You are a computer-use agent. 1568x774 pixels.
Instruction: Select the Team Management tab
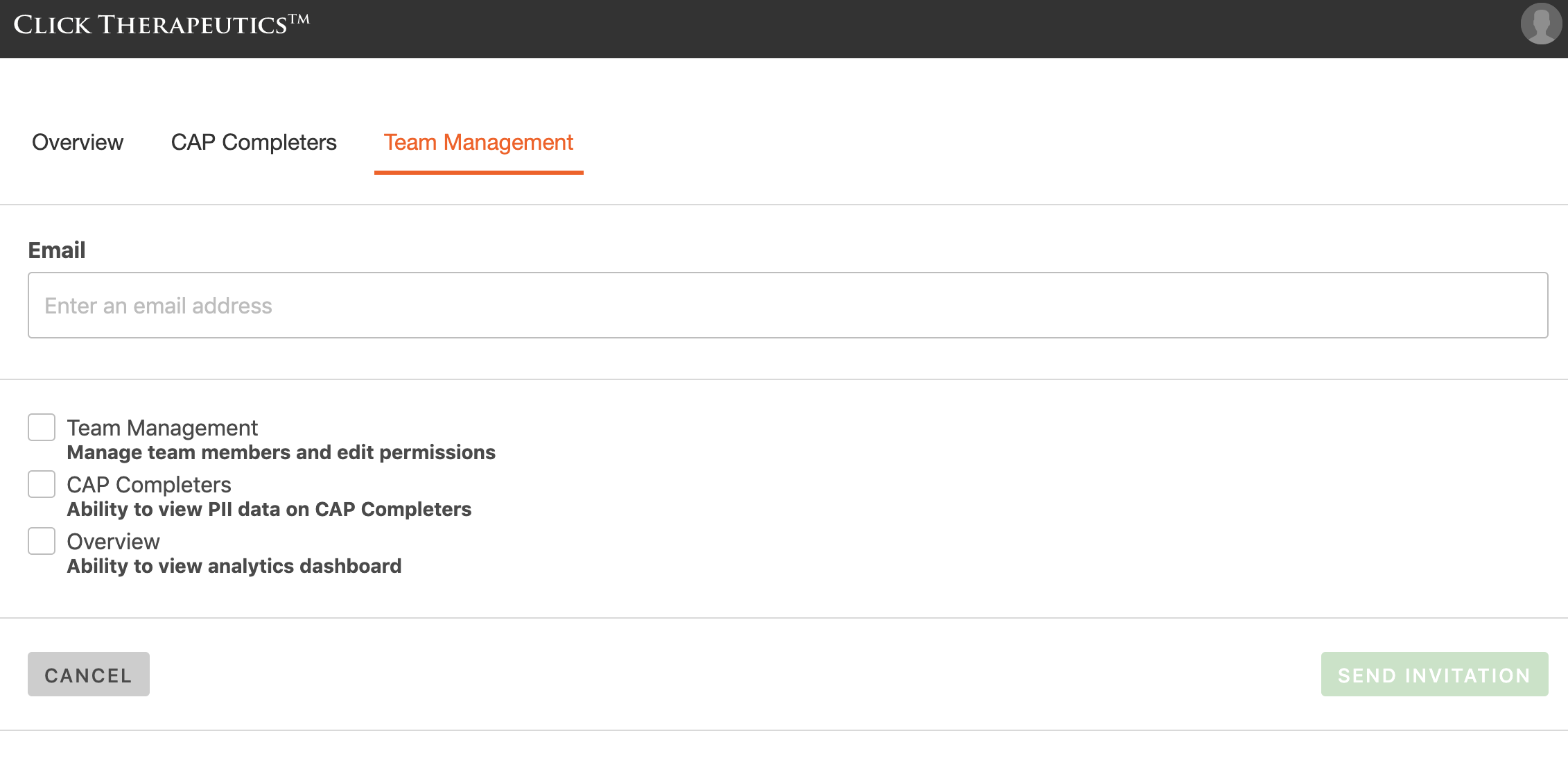[x=478, y=142]
